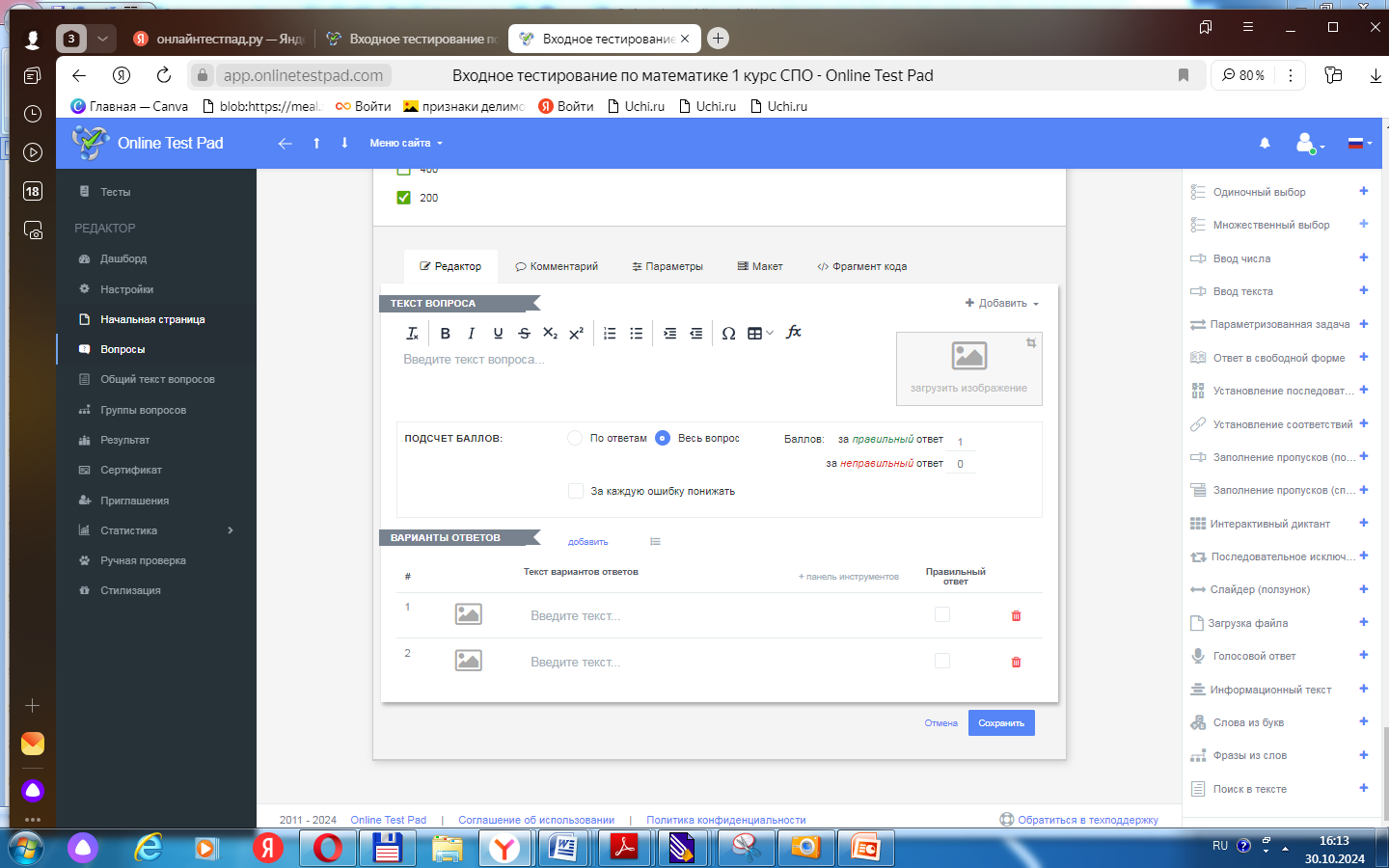This screenshot has height=868, width=1389.
Task: Click in the question text input area
Action: [637, 376]
